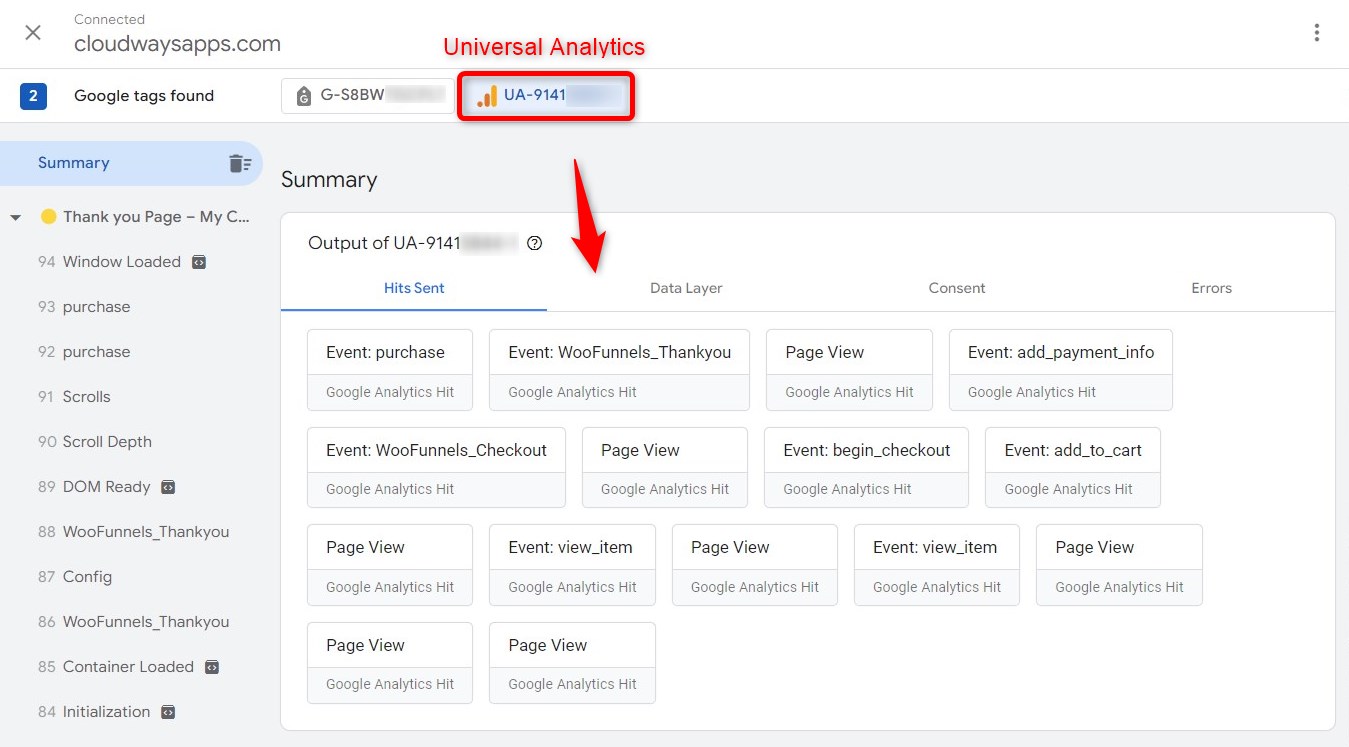
Task: Select event 91 Scrolls in the sidebar
Action: tap(88, 396)
